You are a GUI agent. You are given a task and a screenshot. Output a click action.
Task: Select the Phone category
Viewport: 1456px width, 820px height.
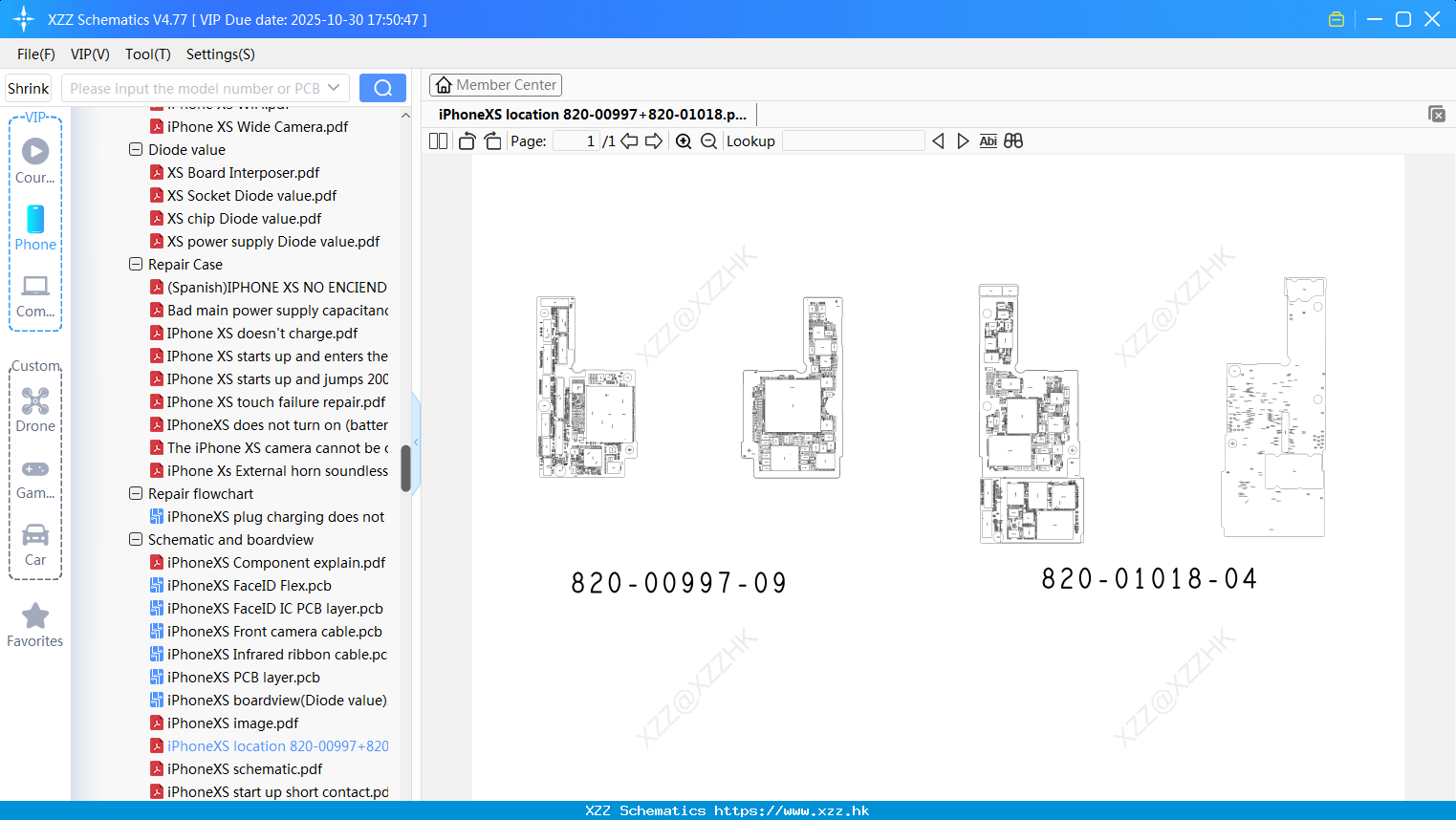(x=35, y=227)
